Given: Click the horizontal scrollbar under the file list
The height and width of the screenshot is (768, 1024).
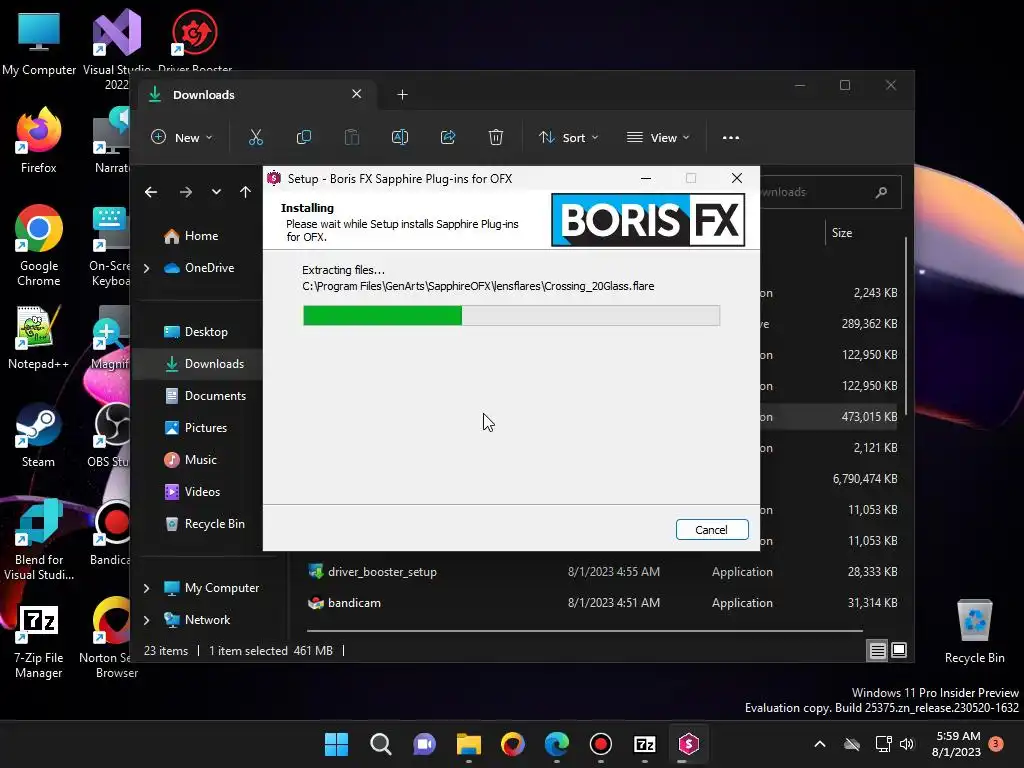Looking at the screenshot, I should coord(584,631).
